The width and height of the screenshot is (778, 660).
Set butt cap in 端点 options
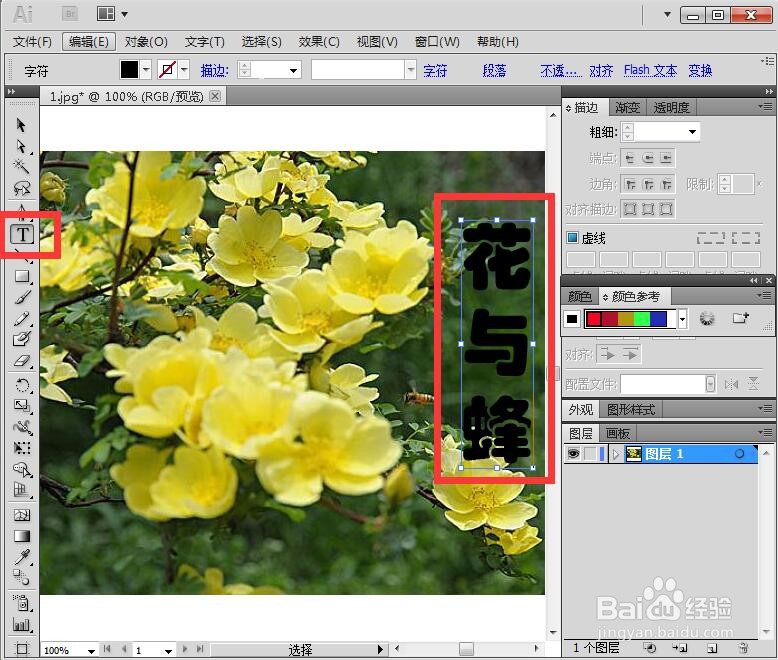point(629,158)
